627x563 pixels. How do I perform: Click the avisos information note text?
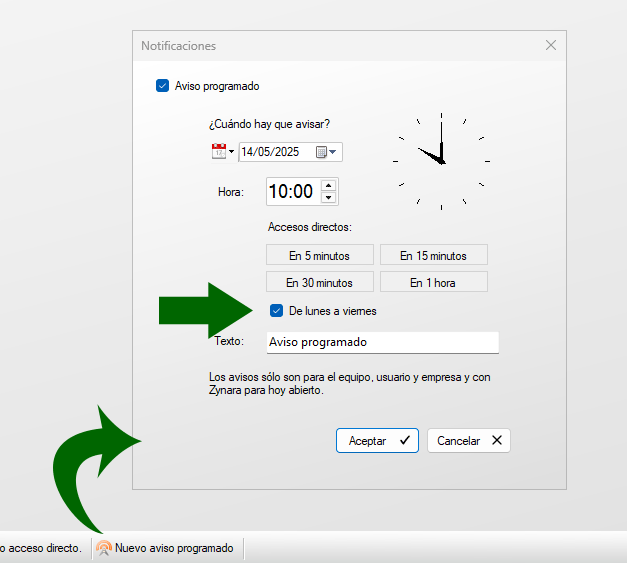coord(349,383)
